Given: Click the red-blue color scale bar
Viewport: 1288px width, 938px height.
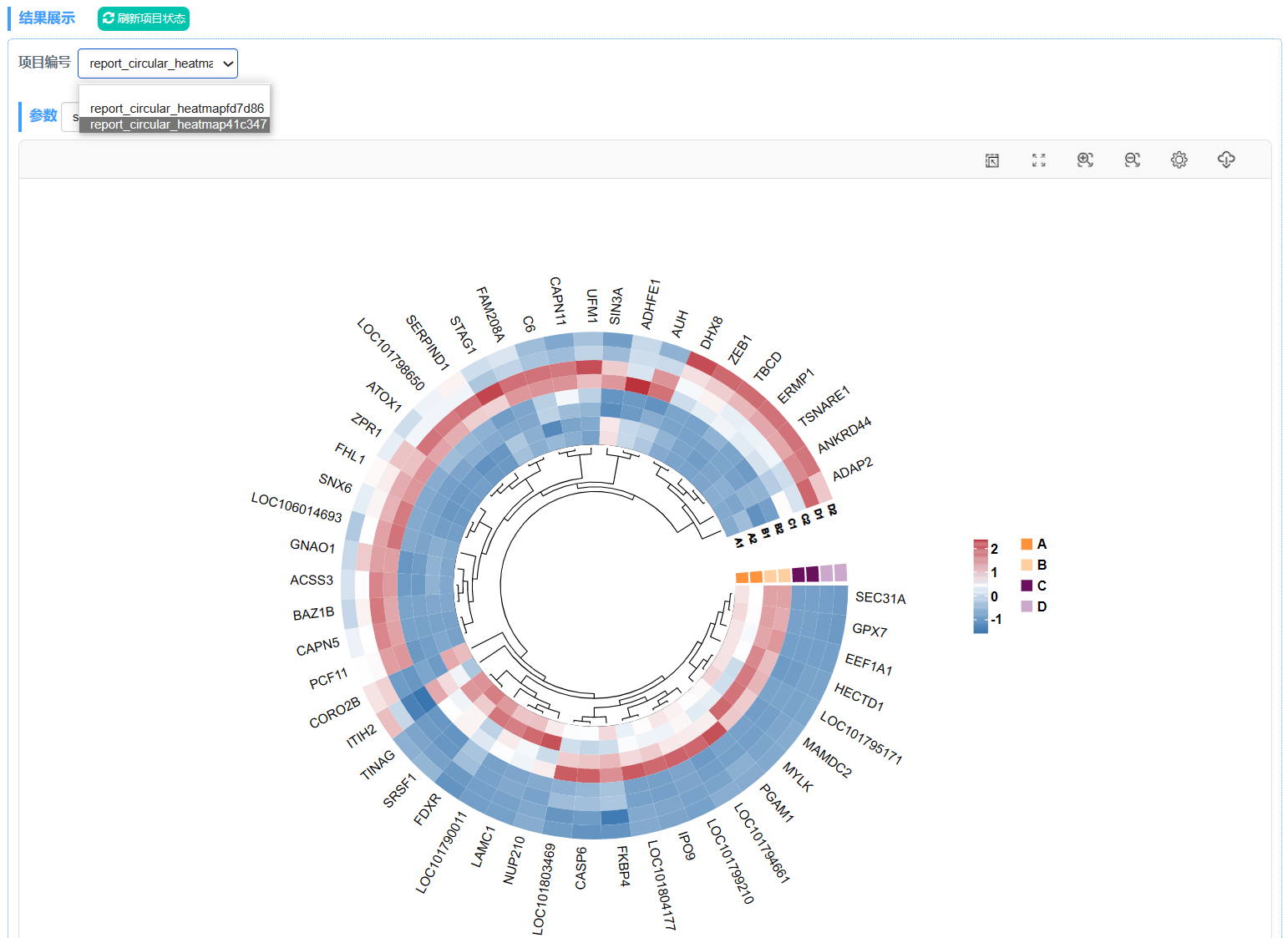Looking at the screenshot, I should coord(981,586).
